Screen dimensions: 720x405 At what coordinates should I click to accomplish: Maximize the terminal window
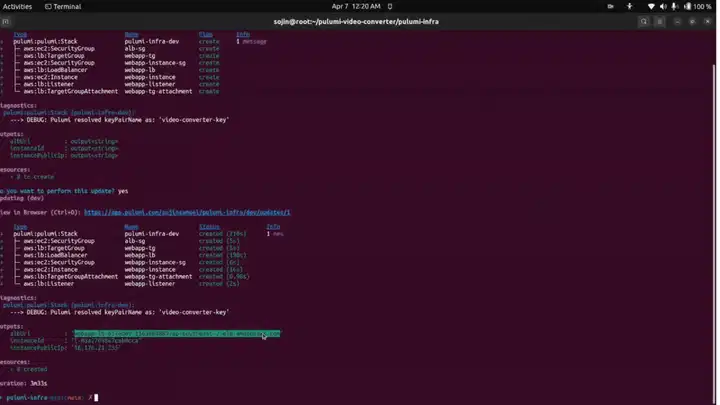coord(692,22)
